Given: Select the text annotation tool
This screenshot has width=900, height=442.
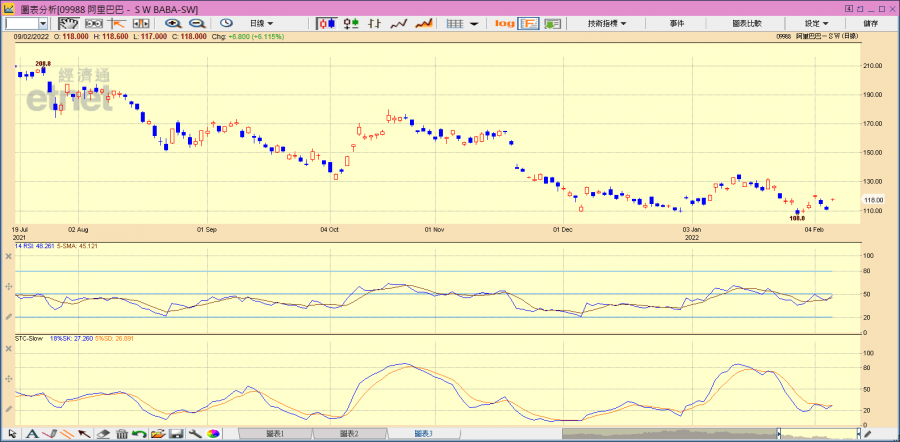Looking at the screenshot, I should pyautogui.click(x=31, y=434).
